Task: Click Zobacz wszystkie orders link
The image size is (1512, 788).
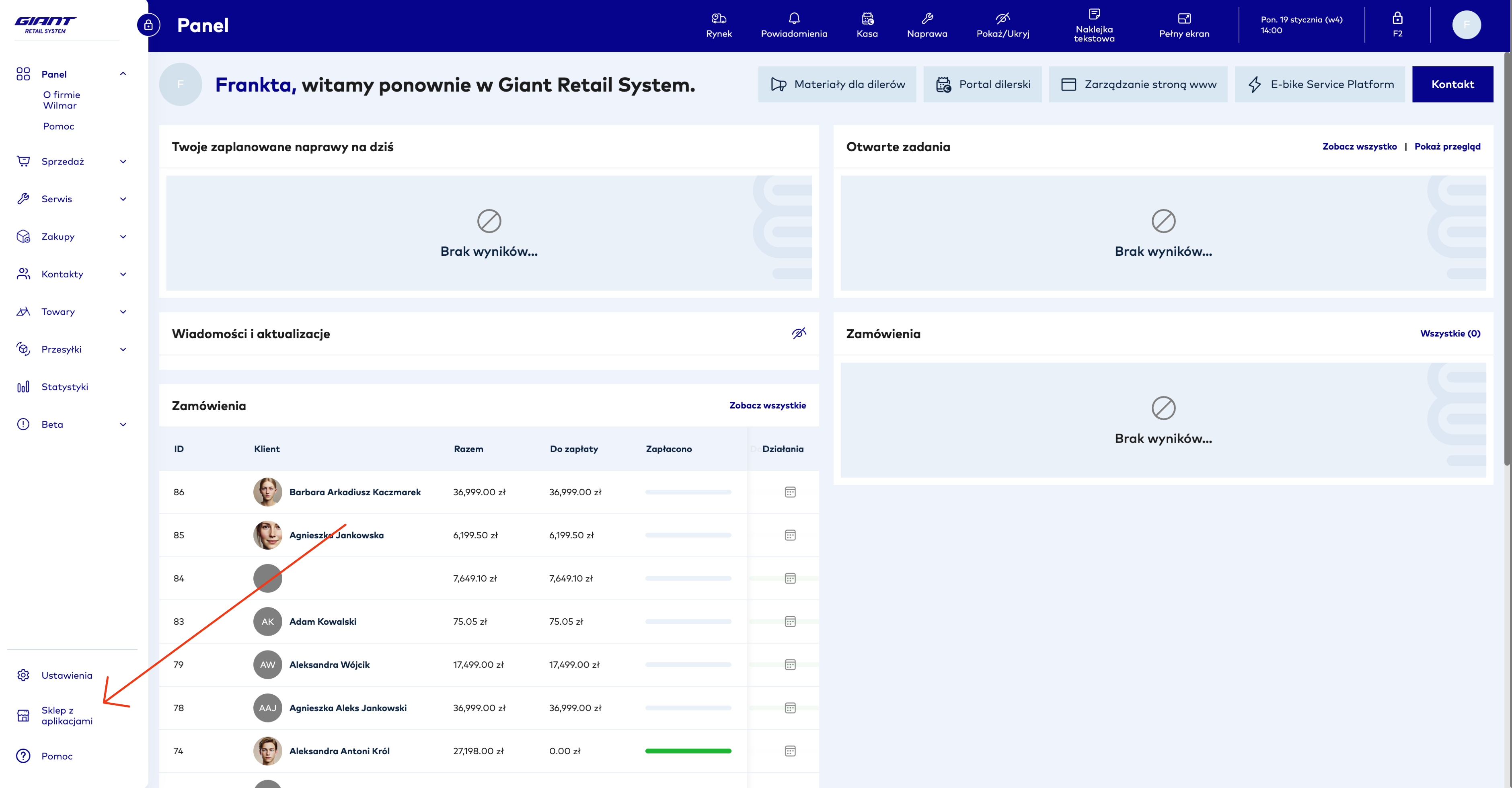Action: tap(767, 405)
